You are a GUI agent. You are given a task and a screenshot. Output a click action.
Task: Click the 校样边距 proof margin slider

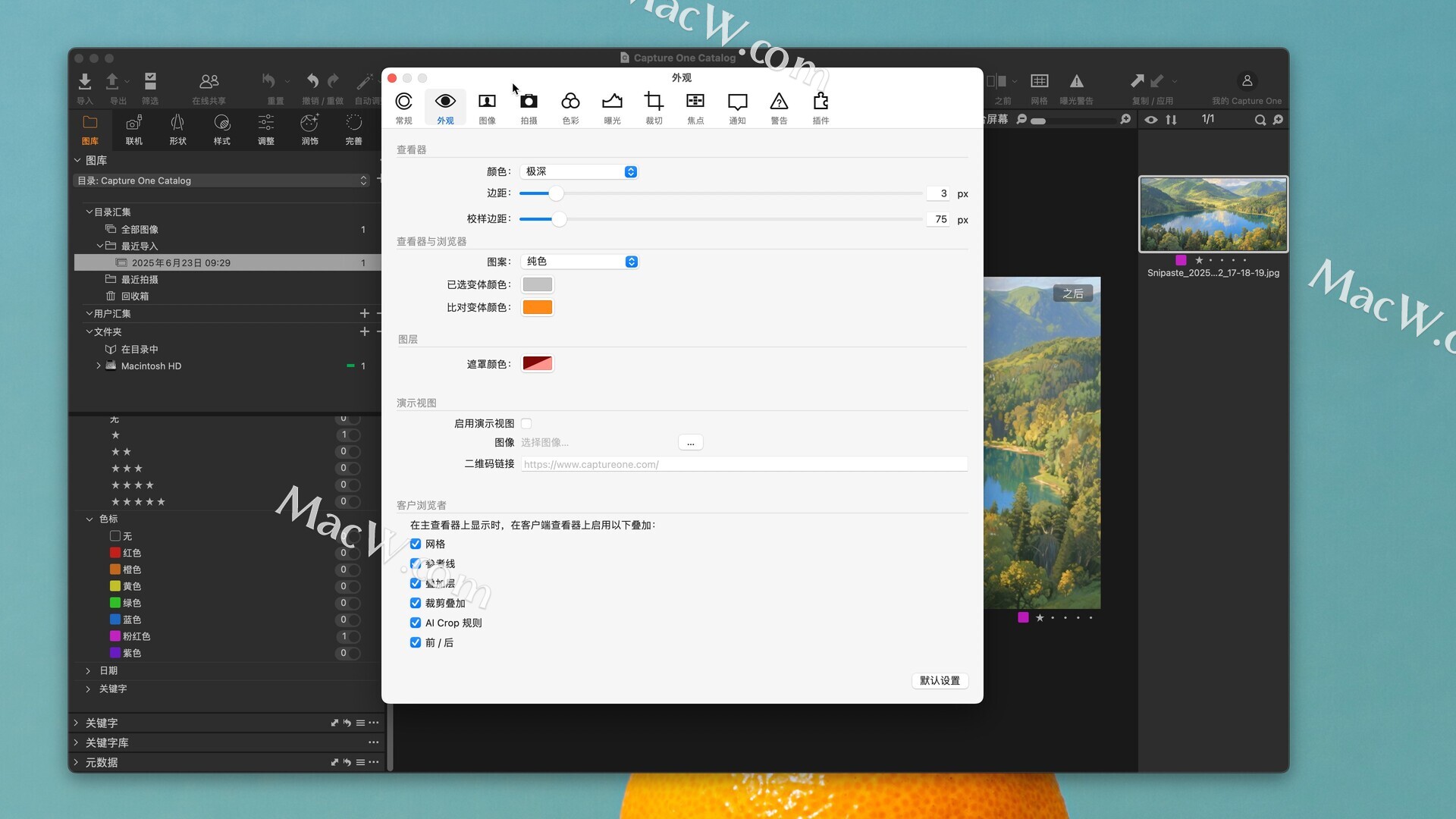[721, 219]
